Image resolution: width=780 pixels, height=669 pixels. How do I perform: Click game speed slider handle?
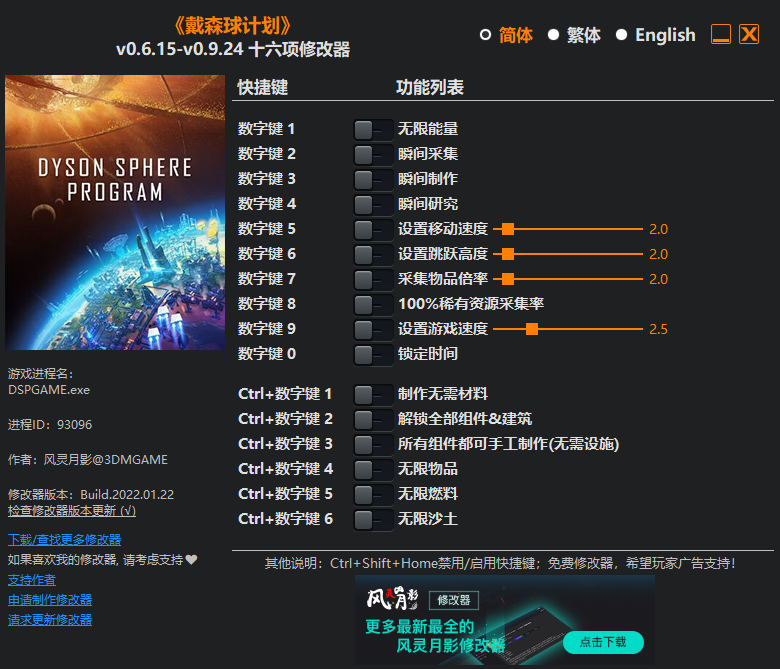coord(532,329)
